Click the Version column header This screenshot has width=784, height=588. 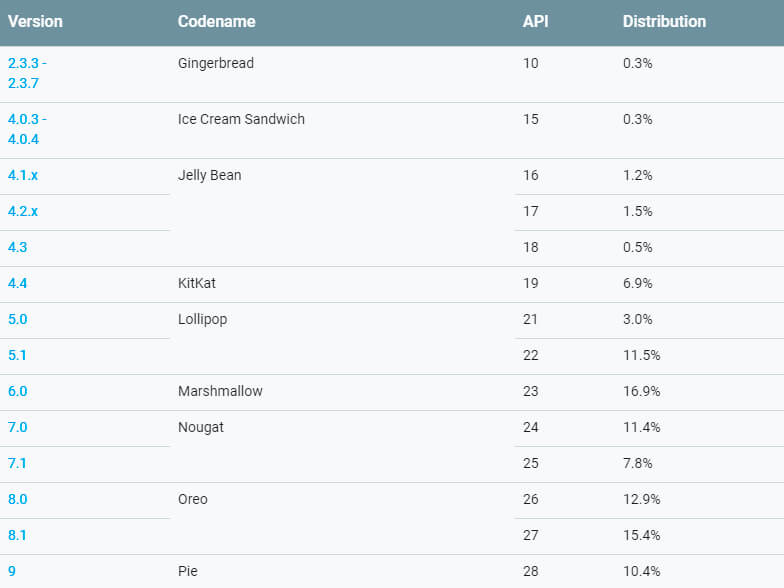35,21
